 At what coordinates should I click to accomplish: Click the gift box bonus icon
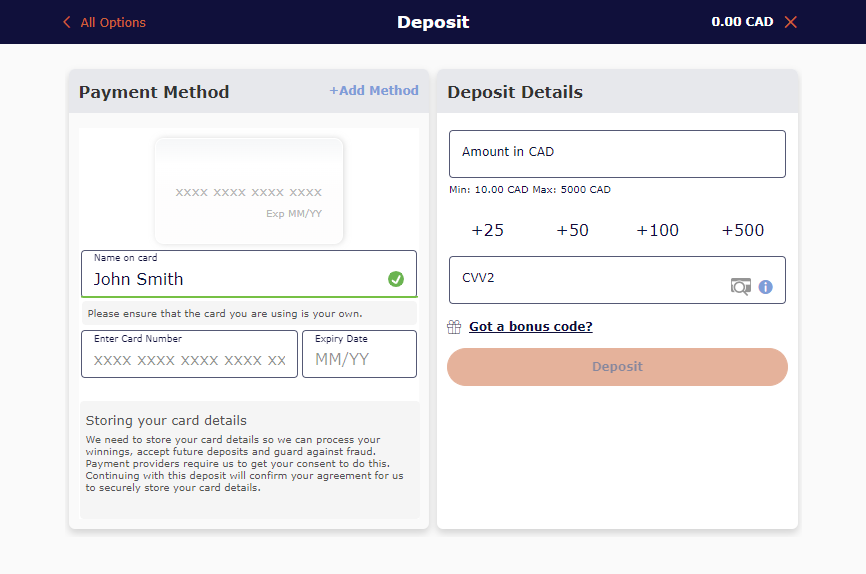454,327
